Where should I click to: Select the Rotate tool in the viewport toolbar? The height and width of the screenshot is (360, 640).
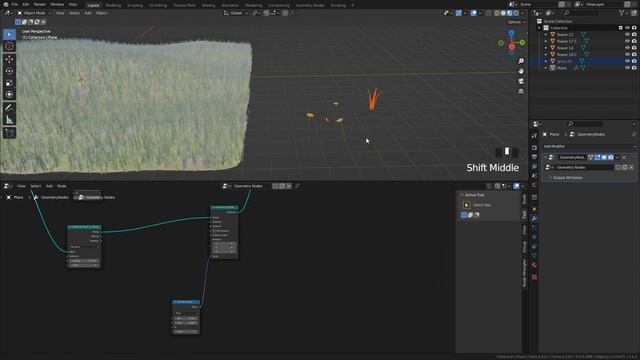9,71
